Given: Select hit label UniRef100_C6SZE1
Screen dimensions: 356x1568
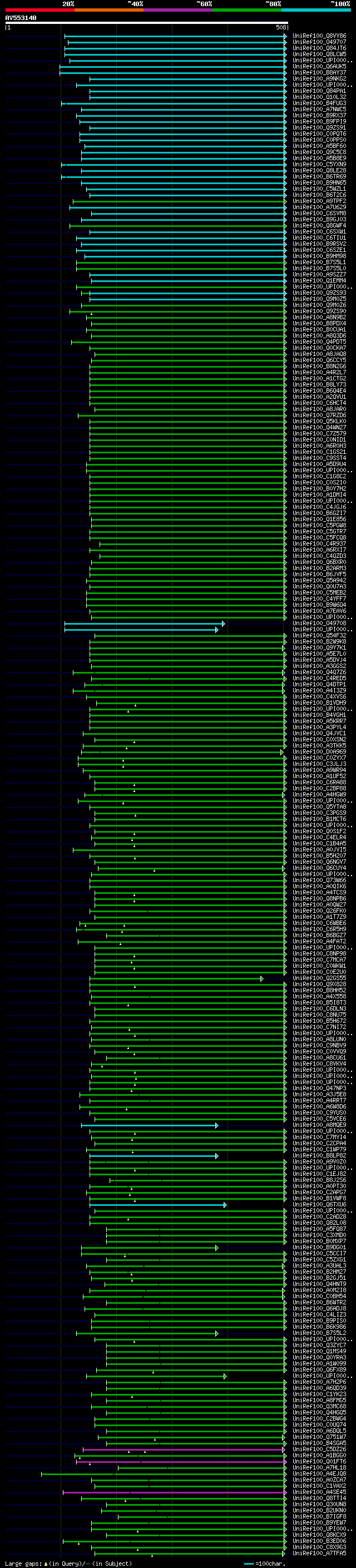Looking at the screenshot, I should 319,250.
